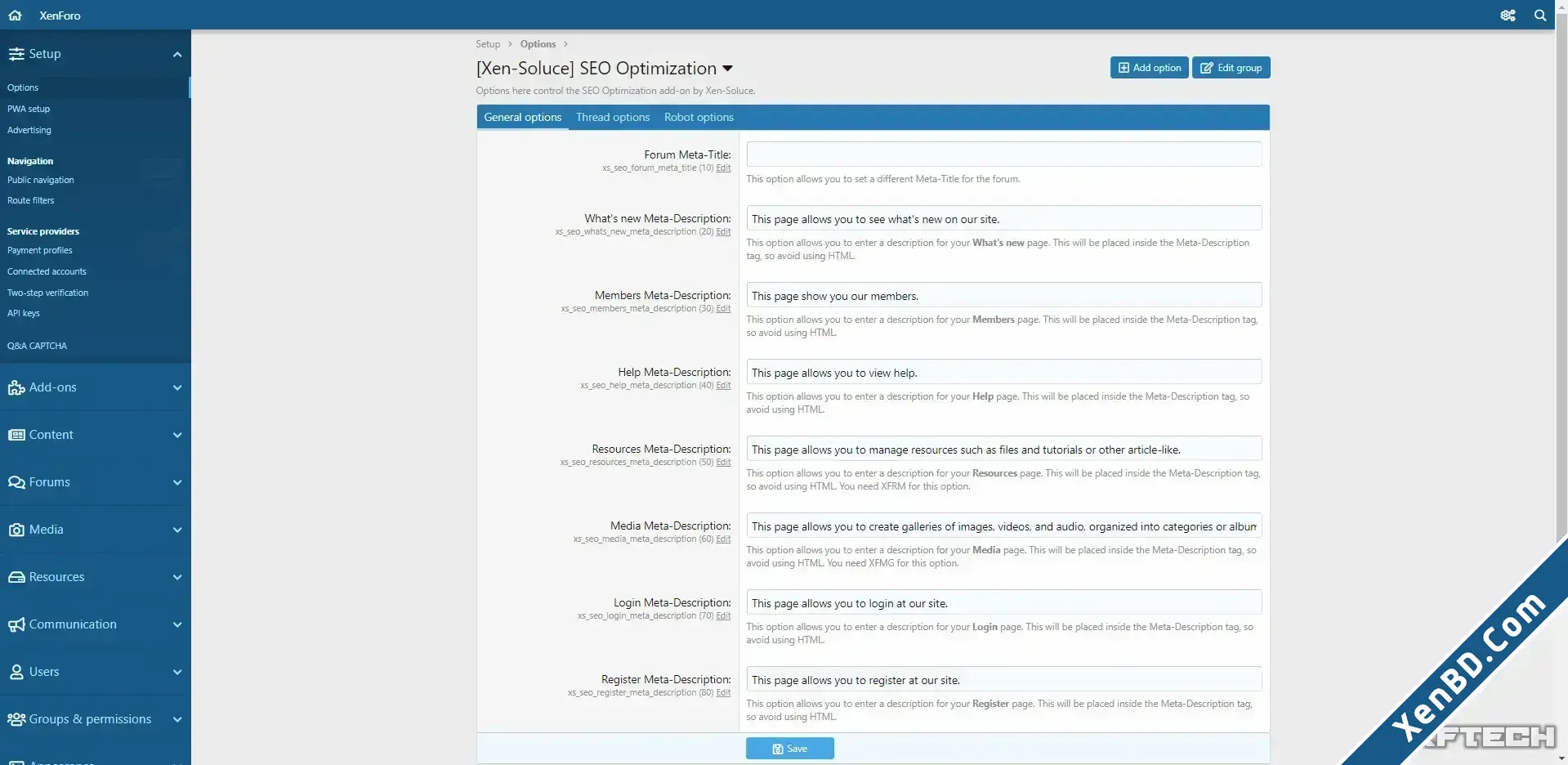Expand the Groups & permissions chevron
1568x765 pixels.
[177, 719]
